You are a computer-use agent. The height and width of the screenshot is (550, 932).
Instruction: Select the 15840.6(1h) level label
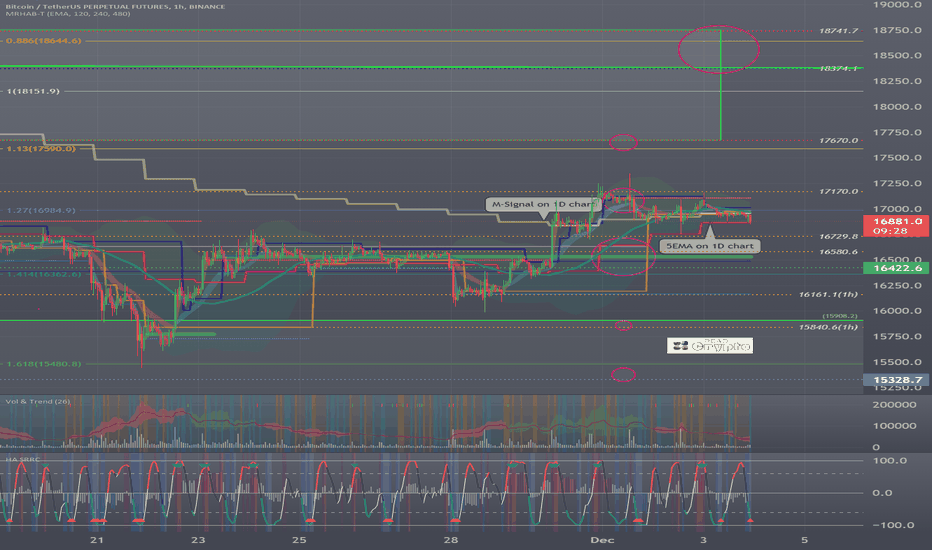pyautogui.click(x=829, y=327)
